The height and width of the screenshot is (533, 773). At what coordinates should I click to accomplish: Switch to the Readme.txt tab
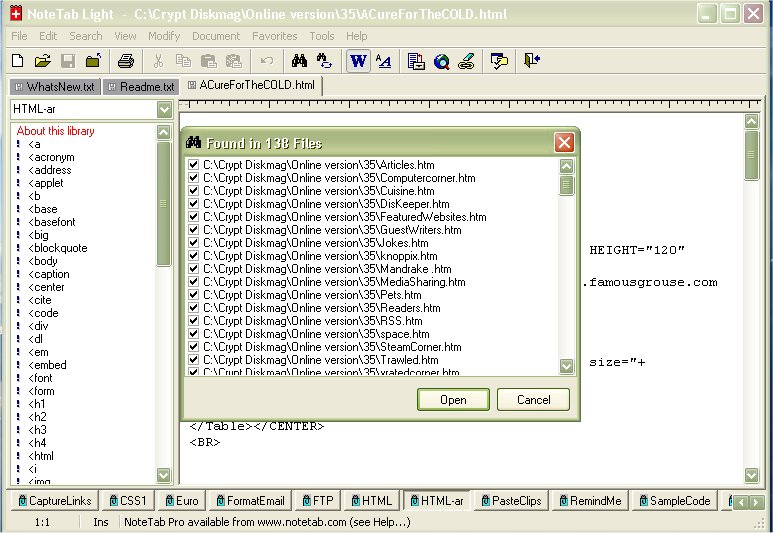tap(141, 87)
